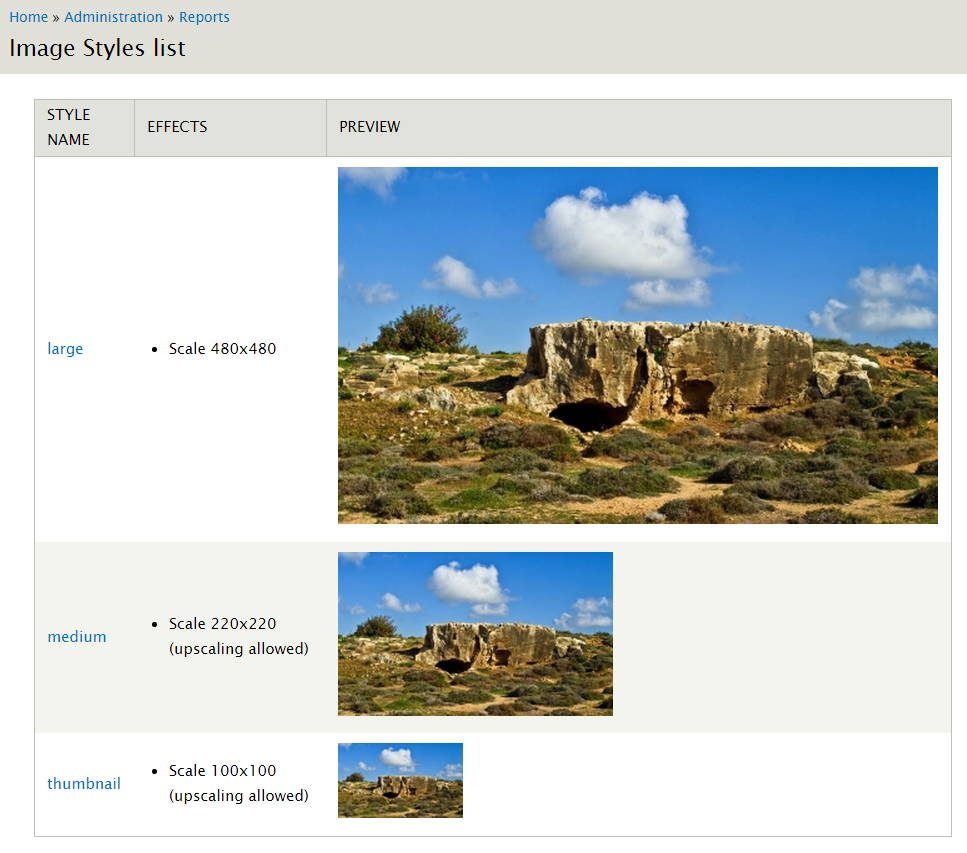Image resolution: width=967 pixels, height=853 pixels.
Task: Click the upscaling allowed text under medium
Action: point(239,648)
